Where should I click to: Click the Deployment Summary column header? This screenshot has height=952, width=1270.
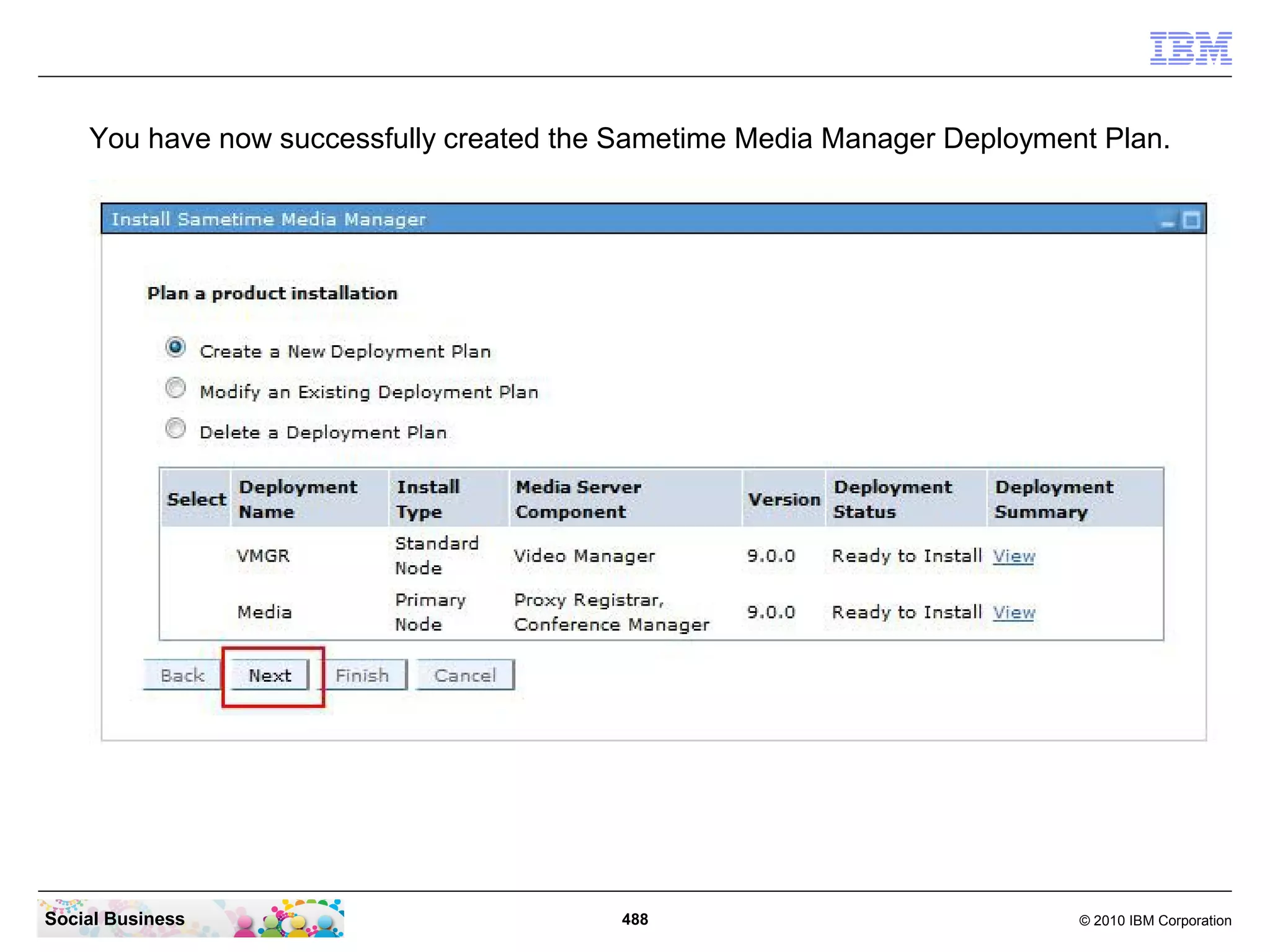click(x=1075, y=499)
